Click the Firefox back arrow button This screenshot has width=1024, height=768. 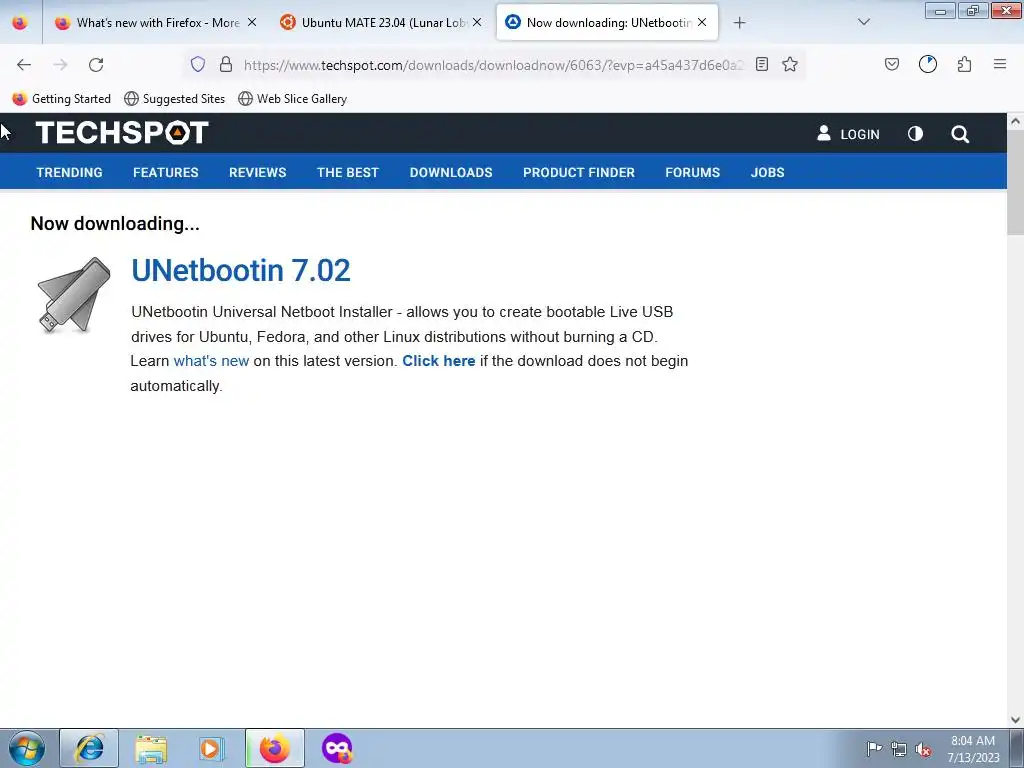point(24,65)
